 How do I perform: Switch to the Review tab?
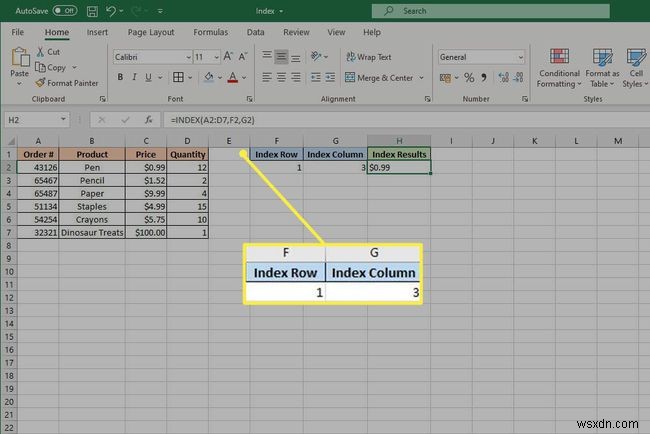click(x=296, y=32)
